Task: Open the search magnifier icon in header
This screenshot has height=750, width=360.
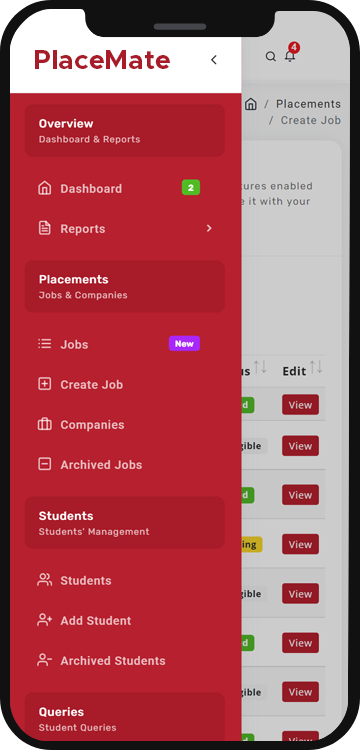Action: pyautogui.click(x=271, y=57)
